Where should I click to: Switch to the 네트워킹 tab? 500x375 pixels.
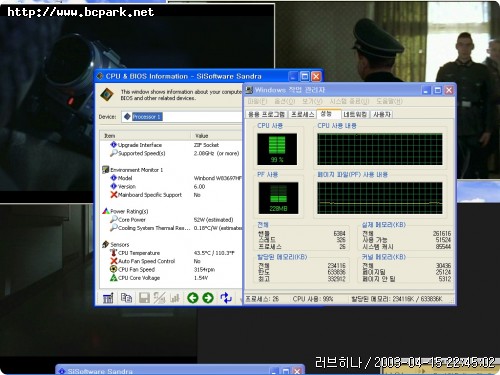355,114
